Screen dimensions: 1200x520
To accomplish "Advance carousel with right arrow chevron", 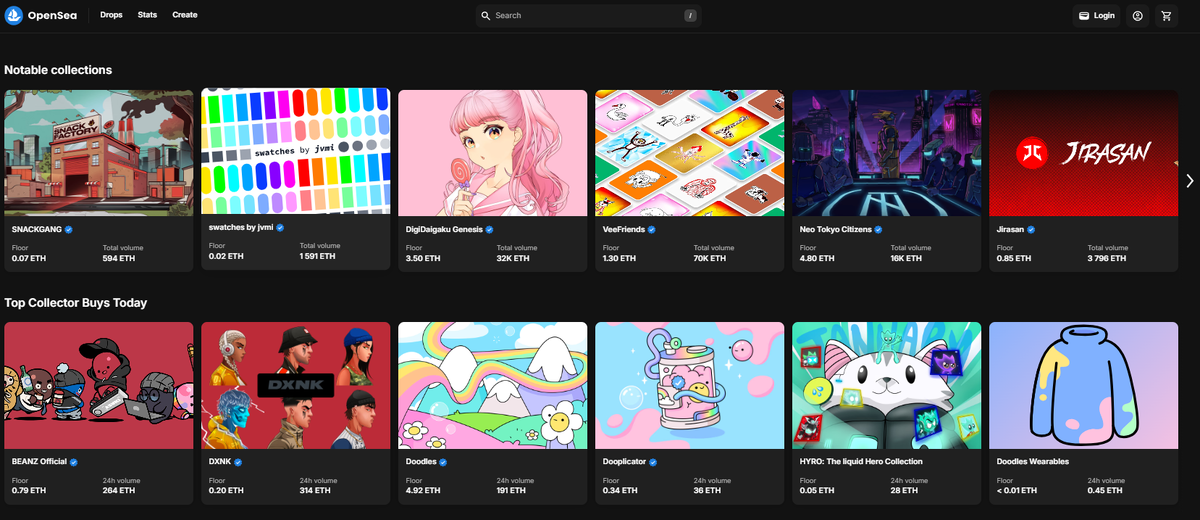I will 1189,181.
